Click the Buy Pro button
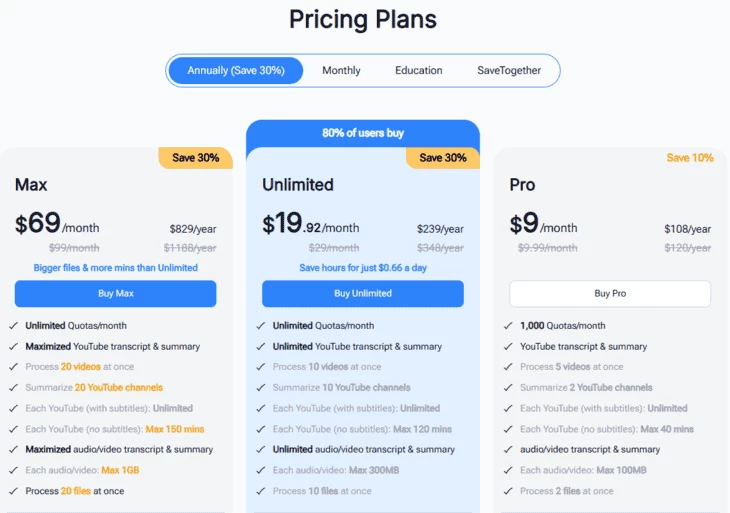The image size is (730, 513). (610, 293)
